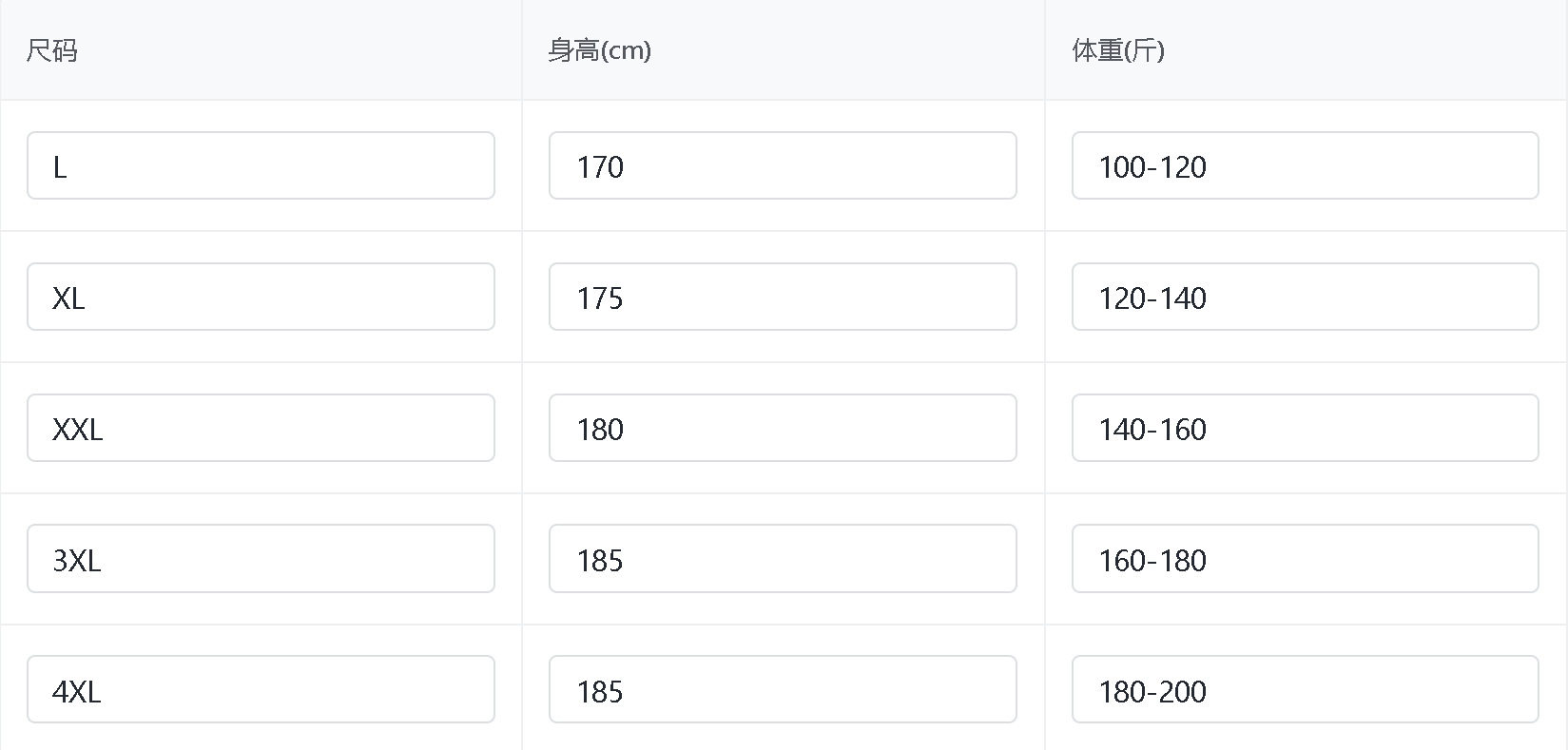This screenshot has height=750, width=1568.
Task: Click the weight input showing 120-140
Action: (x=1305, y=298)
